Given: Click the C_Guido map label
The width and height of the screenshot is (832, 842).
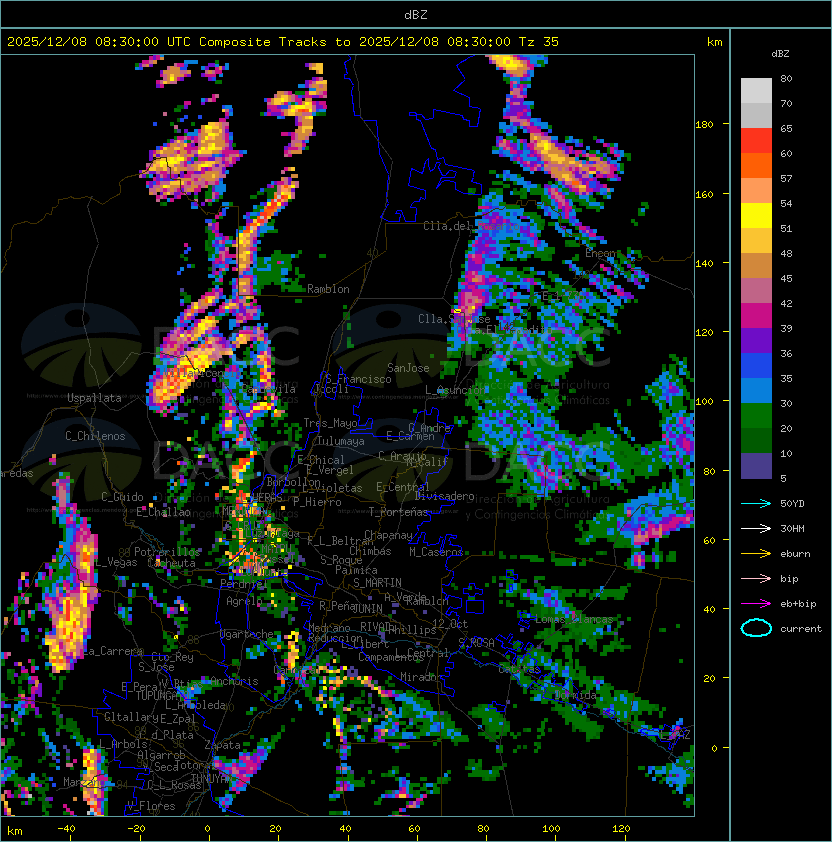Looking at the screenshot, I should [x=122, y=497].
